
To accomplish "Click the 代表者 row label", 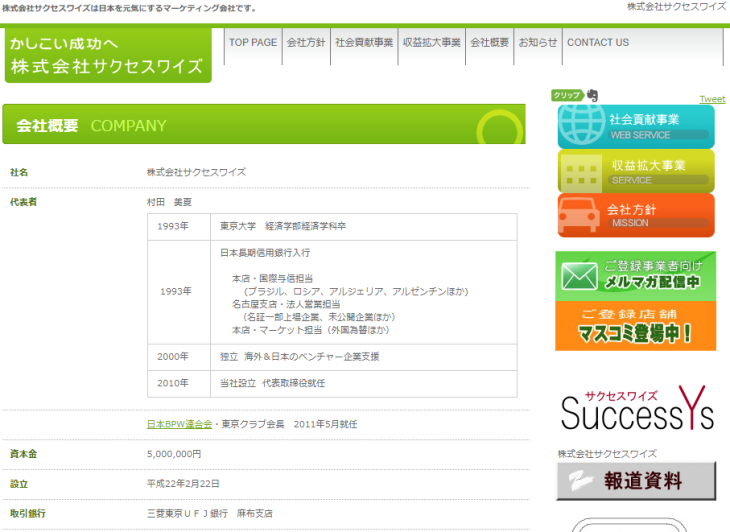I will pos(23,202).
